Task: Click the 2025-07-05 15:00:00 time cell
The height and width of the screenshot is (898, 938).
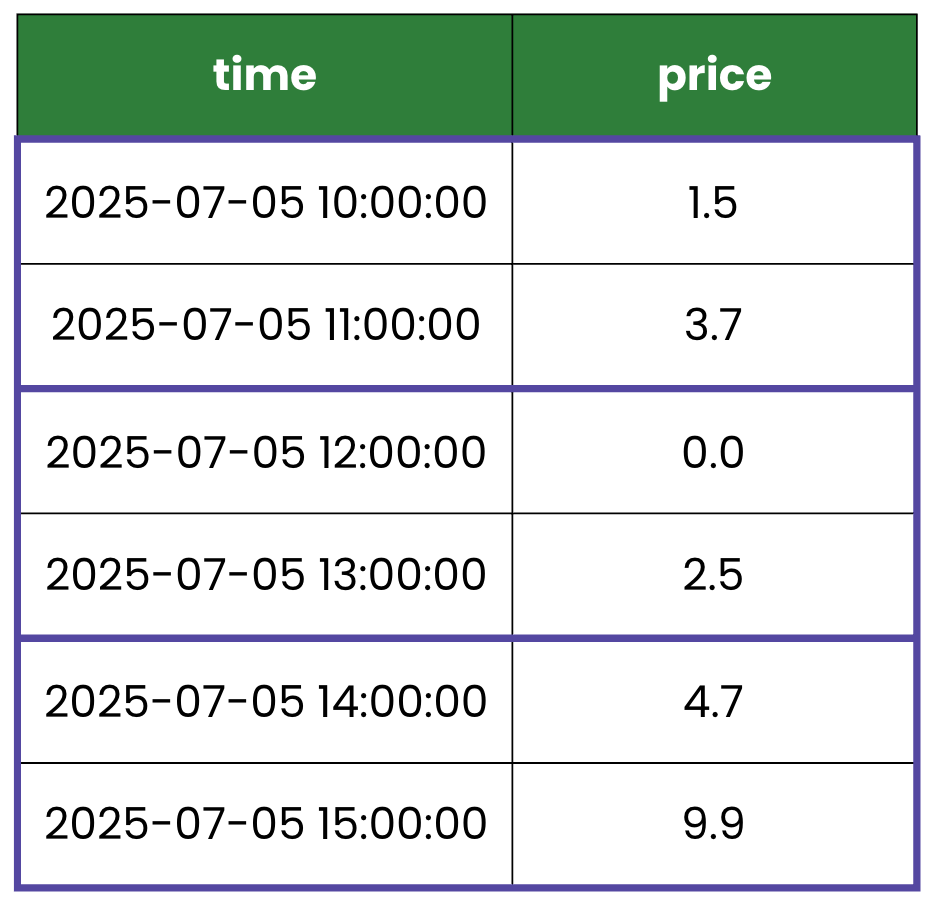Action: [x=265, y=825]
